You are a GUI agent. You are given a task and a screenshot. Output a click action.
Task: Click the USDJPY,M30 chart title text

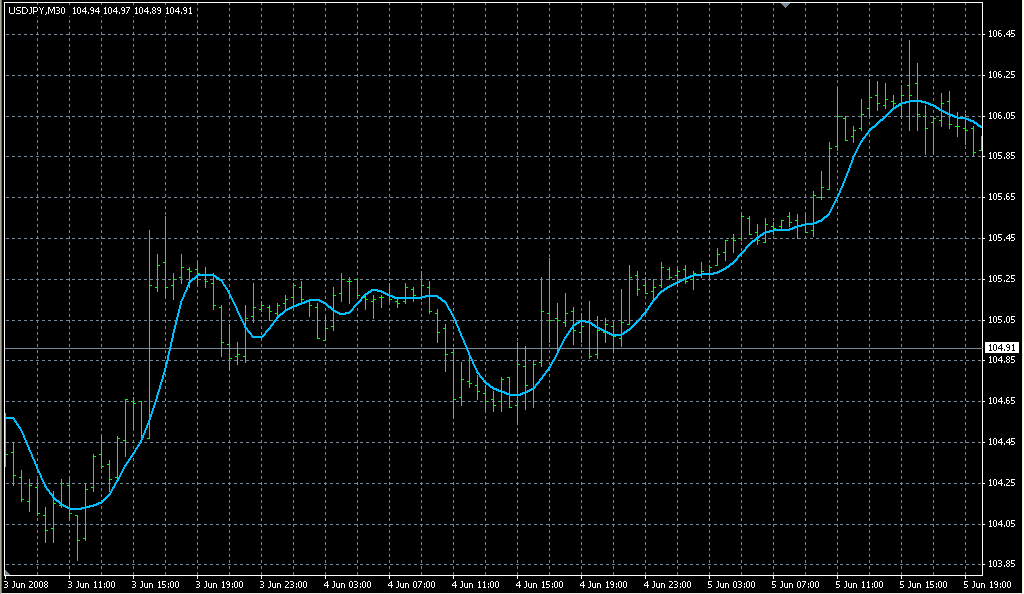37,11
